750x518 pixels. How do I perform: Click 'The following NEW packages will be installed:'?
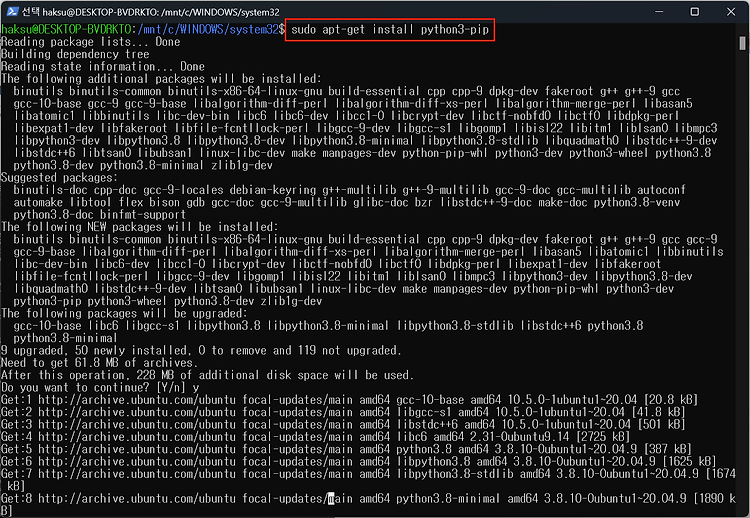point(140,227)
